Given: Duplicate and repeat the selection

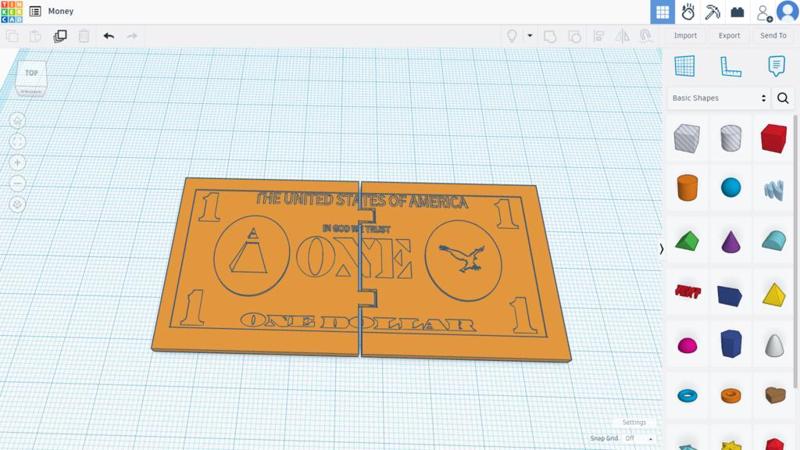Looking at the screenshot, I should [60, 36].
